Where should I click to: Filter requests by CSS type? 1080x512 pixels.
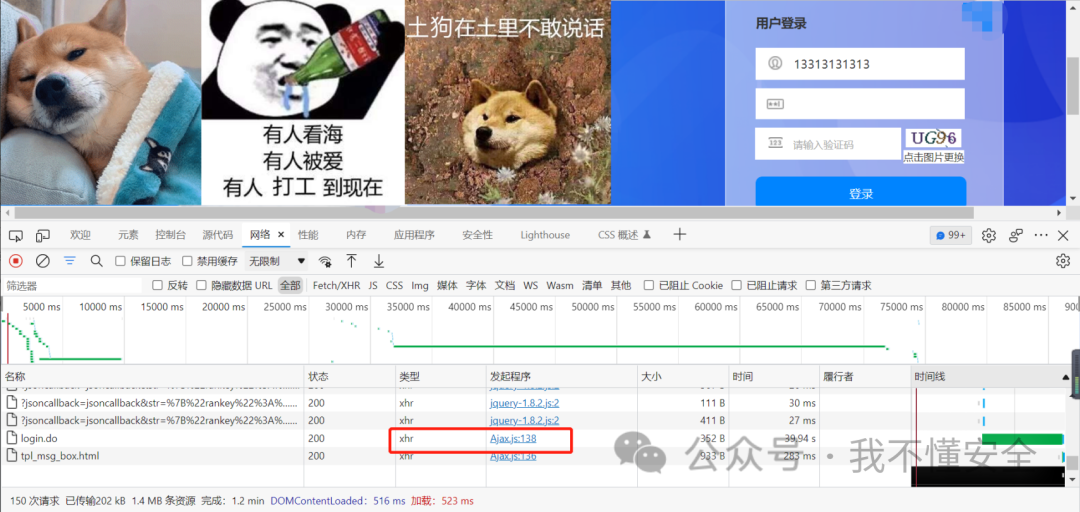394,285
